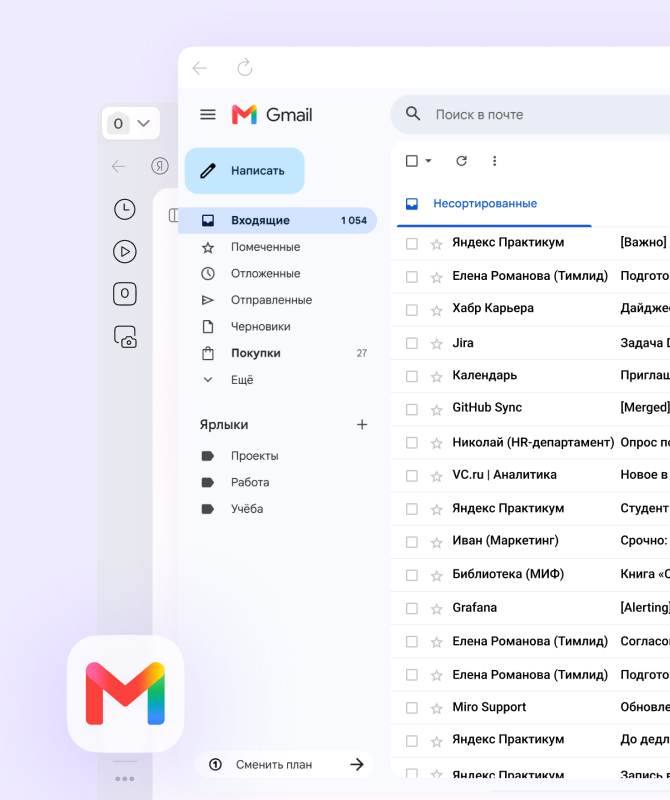The height and width of the screenshot is (800, 670).
Task: Star the Хабр Карьера email
Action: point(436,311)
